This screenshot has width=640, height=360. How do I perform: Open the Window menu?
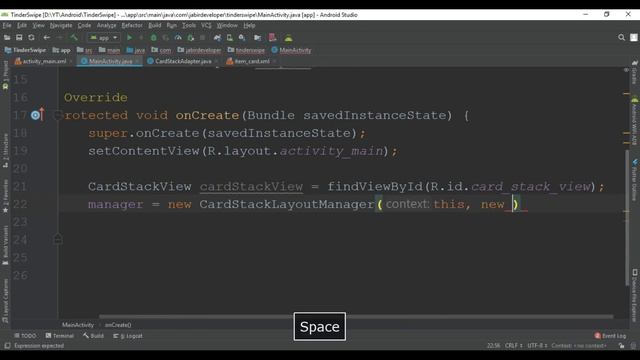[227, 25]
